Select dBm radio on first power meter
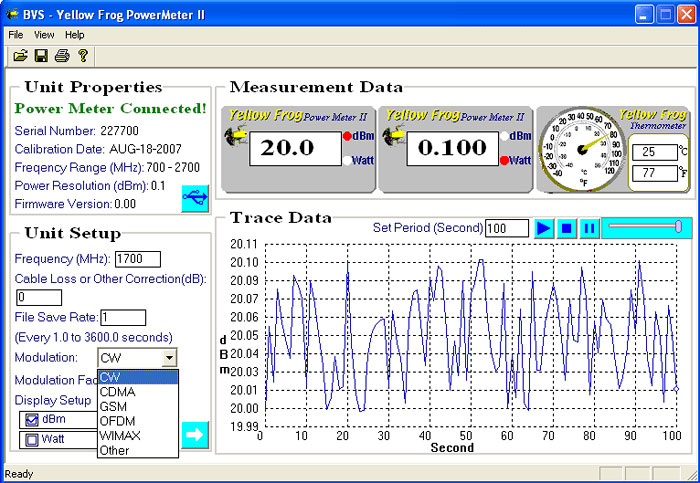 [347, 136]
